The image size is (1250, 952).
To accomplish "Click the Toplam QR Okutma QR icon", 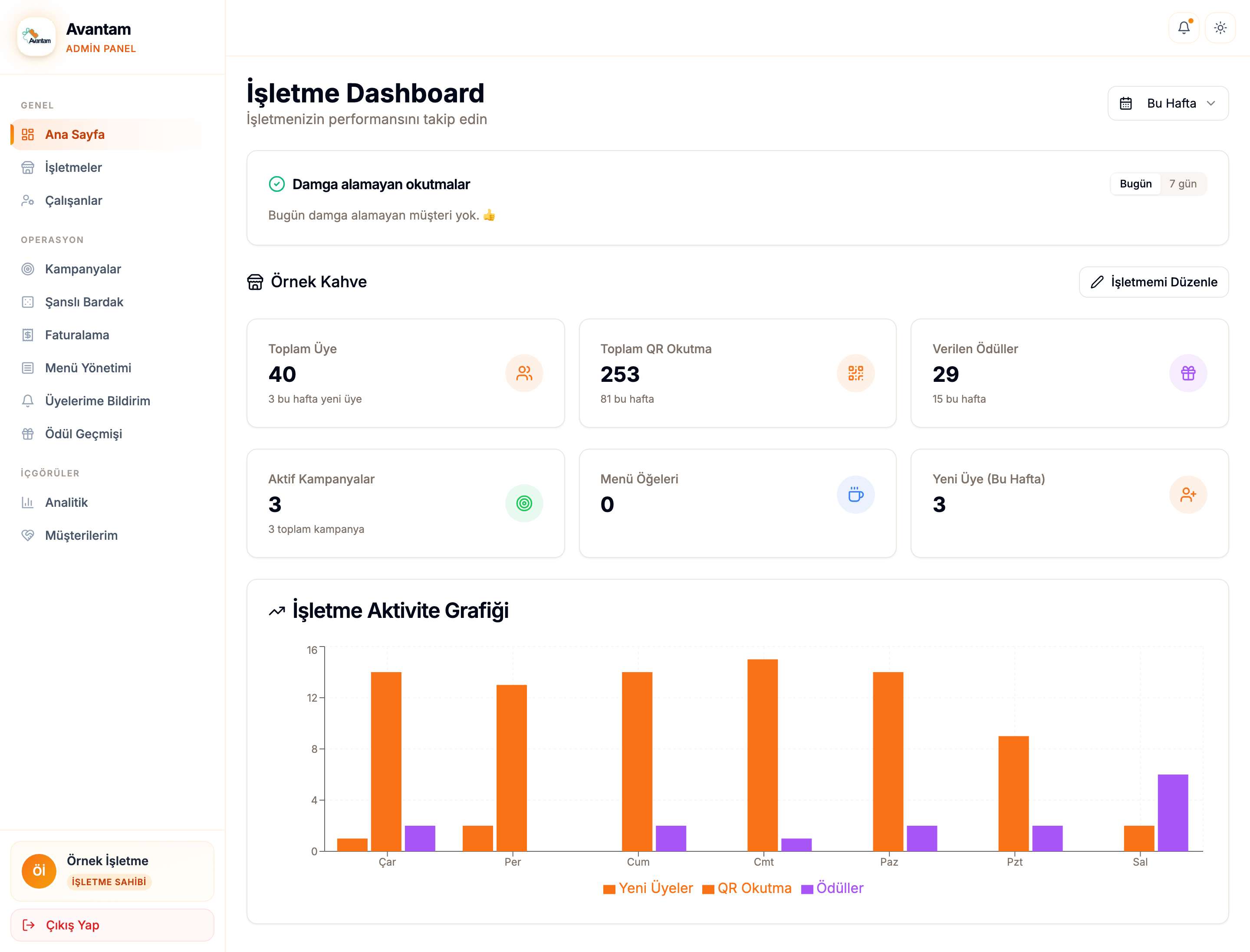I will pos(855,373).
